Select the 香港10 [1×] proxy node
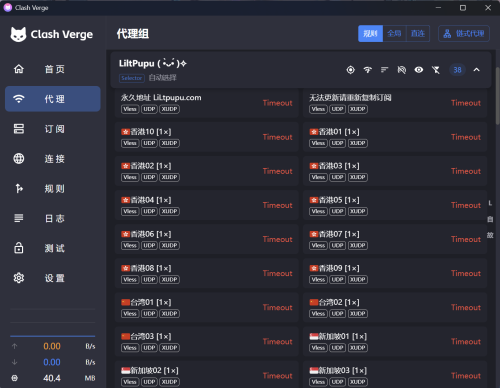Image resolution: width=500 pixels, height=388 pixels. 206,137
